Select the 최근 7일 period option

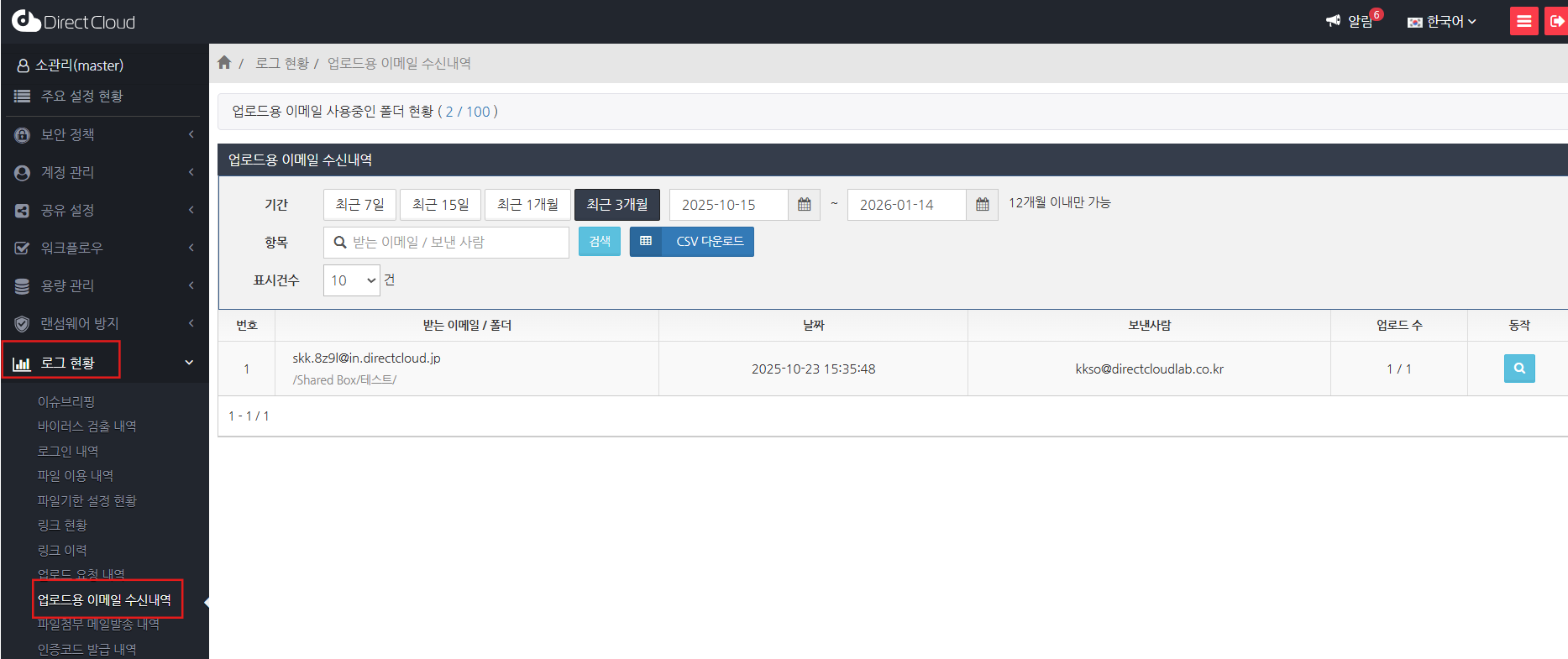[x=359, y=205]
